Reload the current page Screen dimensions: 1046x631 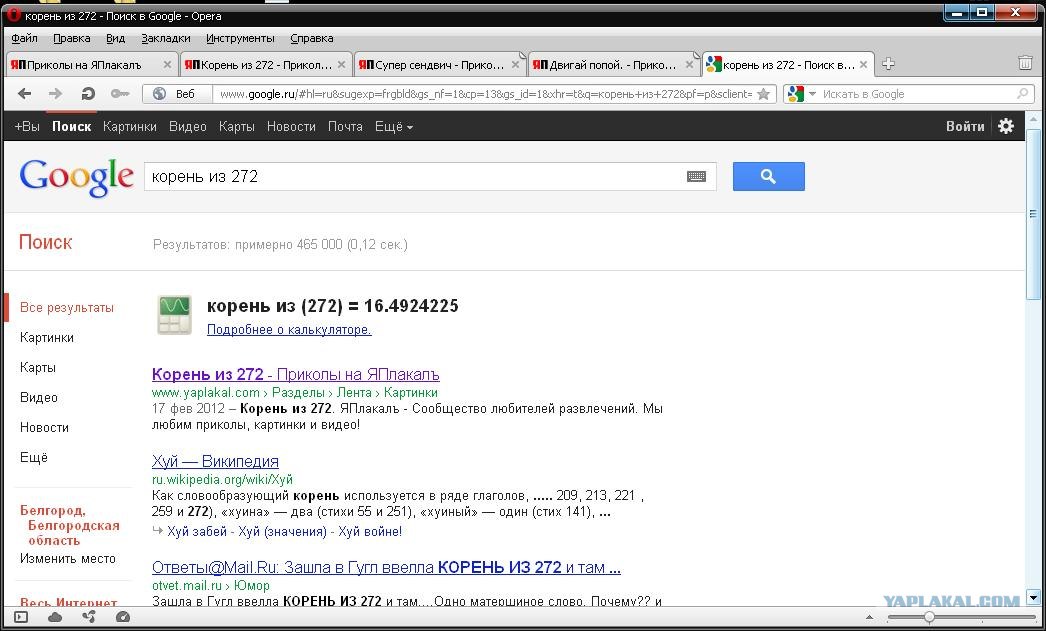pos(88,94)
